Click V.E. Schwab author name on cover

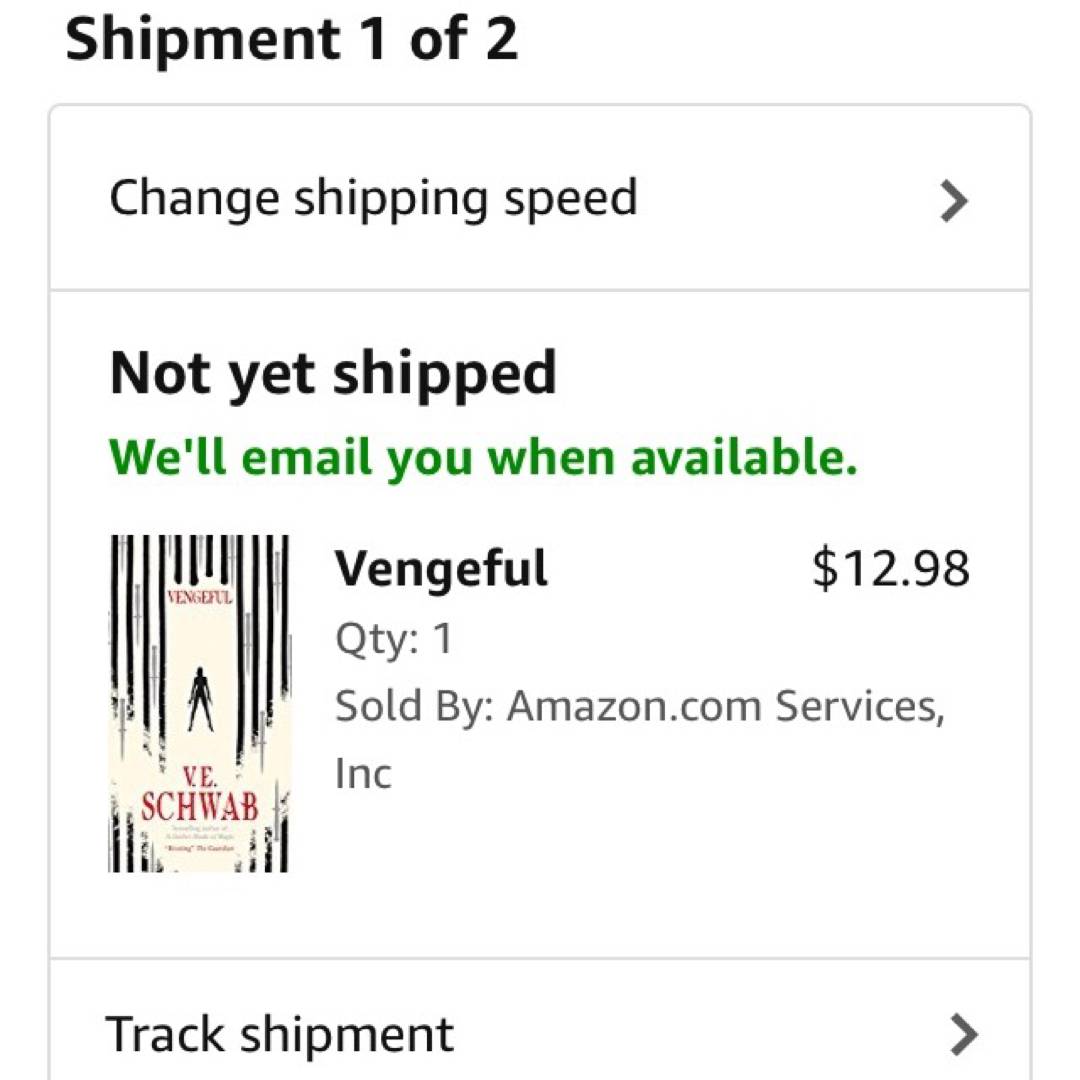coord(200,798)
